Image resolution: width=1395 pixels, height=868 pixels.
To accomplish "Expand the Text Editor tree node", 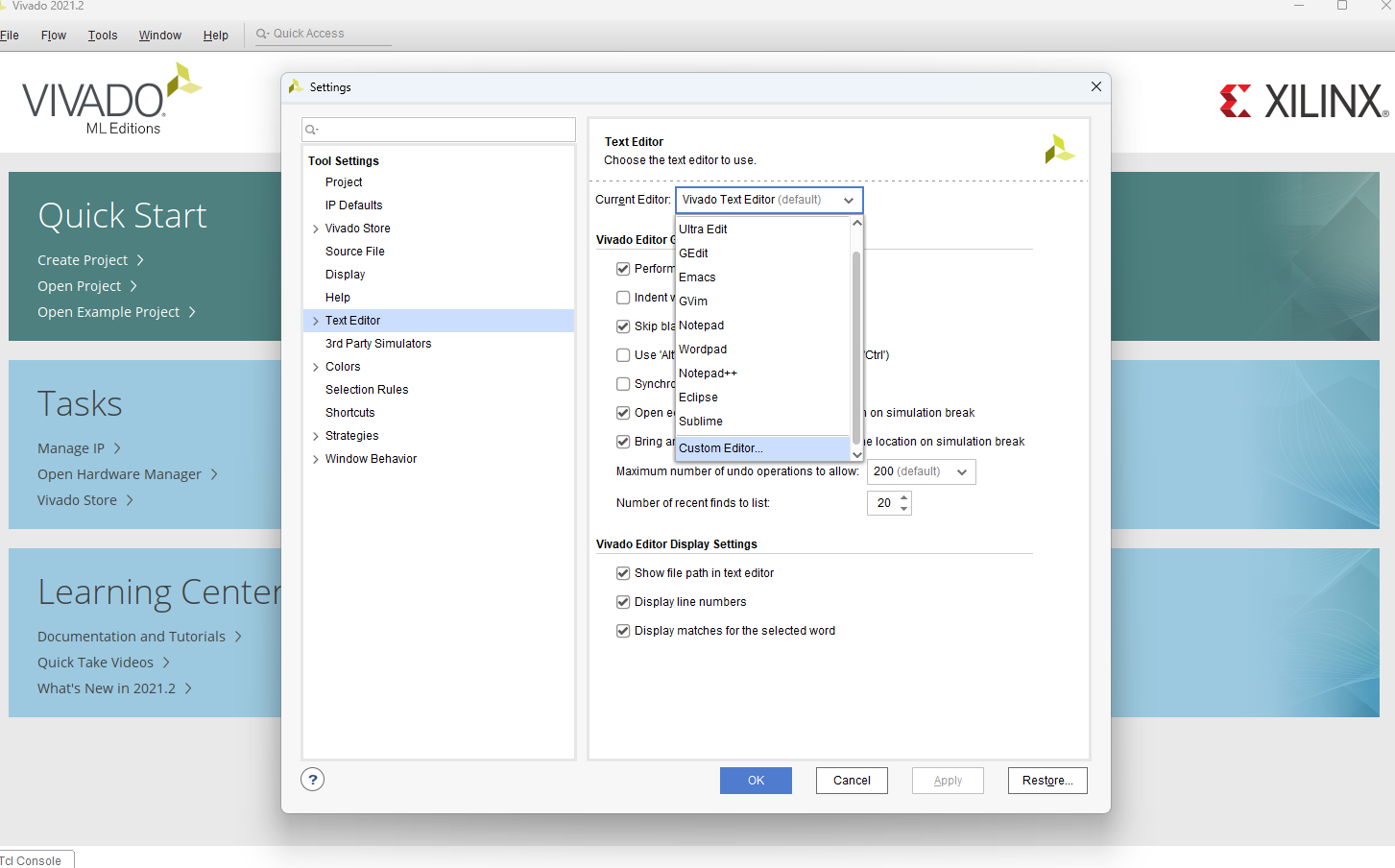I will coord(316,321).
